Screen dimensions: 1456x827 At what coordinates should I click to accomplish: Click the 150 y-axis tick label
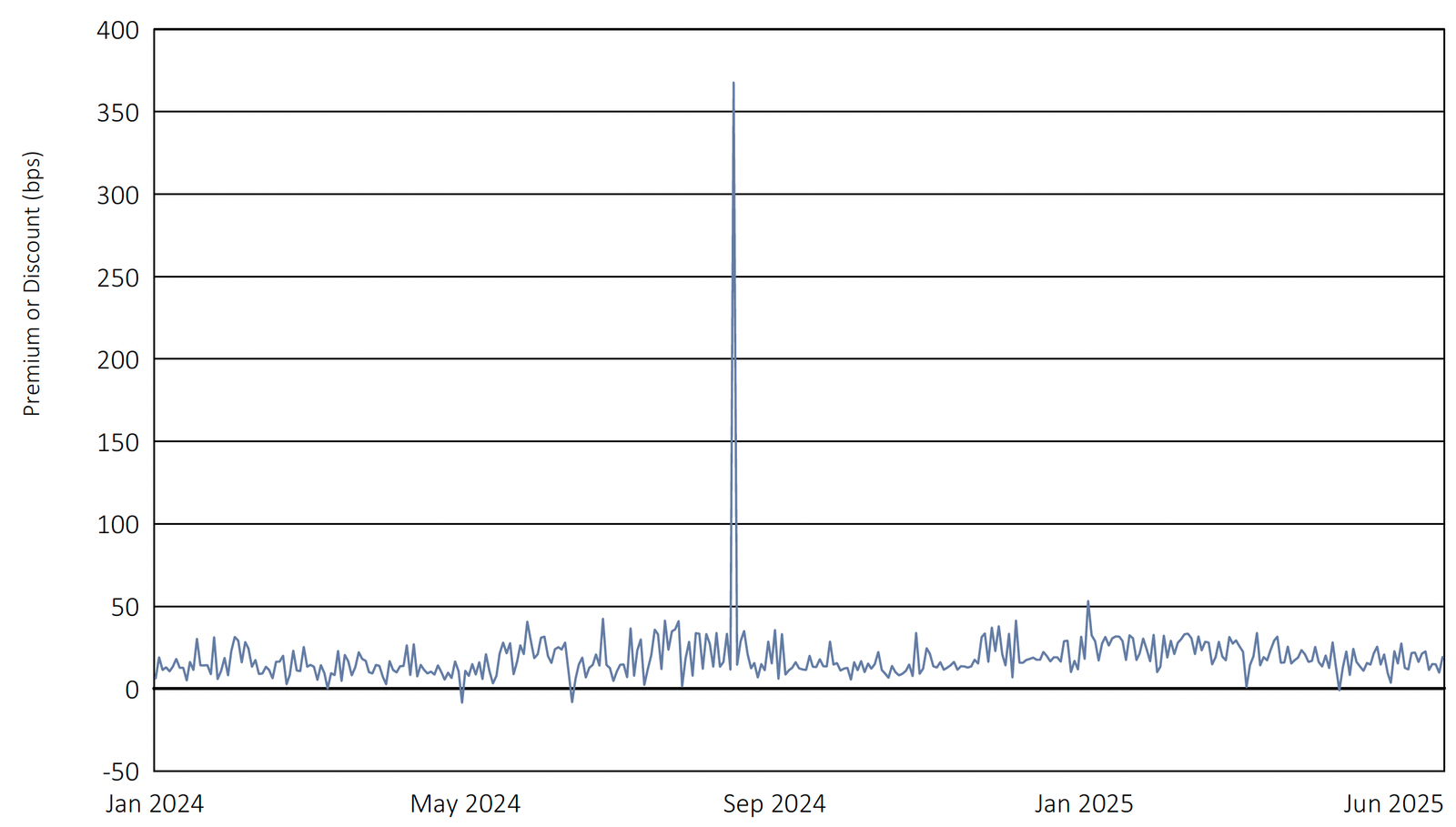click(x=117, y=443)
